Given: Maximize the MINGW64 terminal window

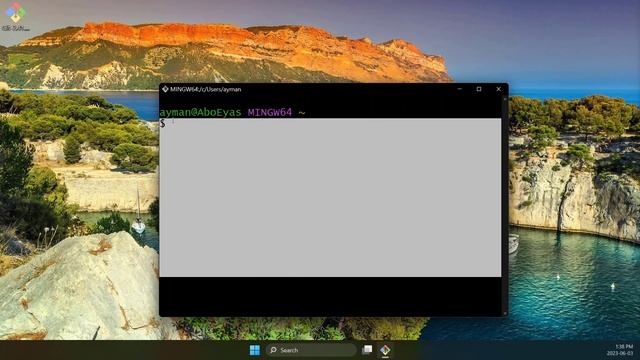Looking at the screenshot, I should click(479, 89).
